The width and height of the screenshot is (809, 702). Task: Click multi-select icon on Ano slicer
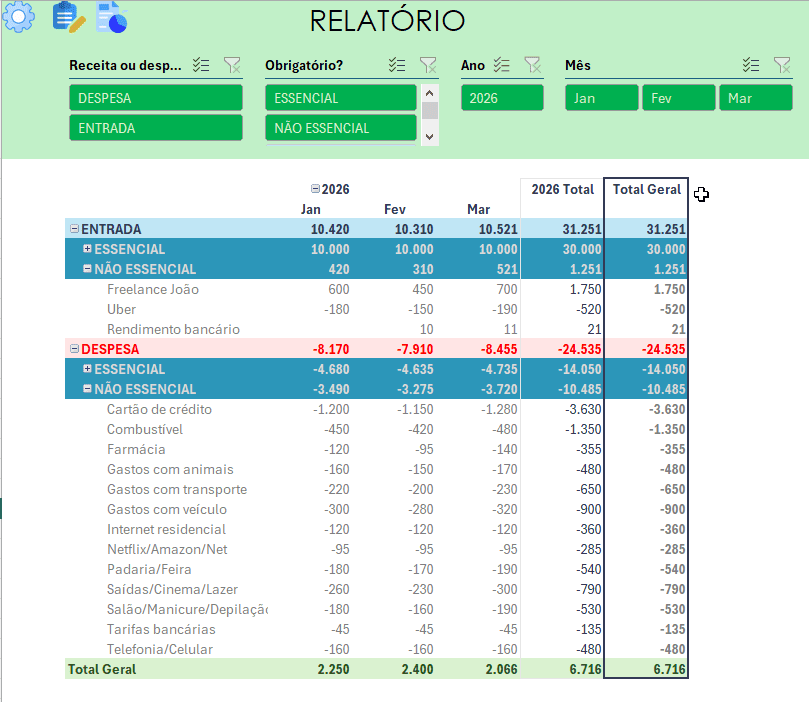pyautogui.click(x=503, y=64)
